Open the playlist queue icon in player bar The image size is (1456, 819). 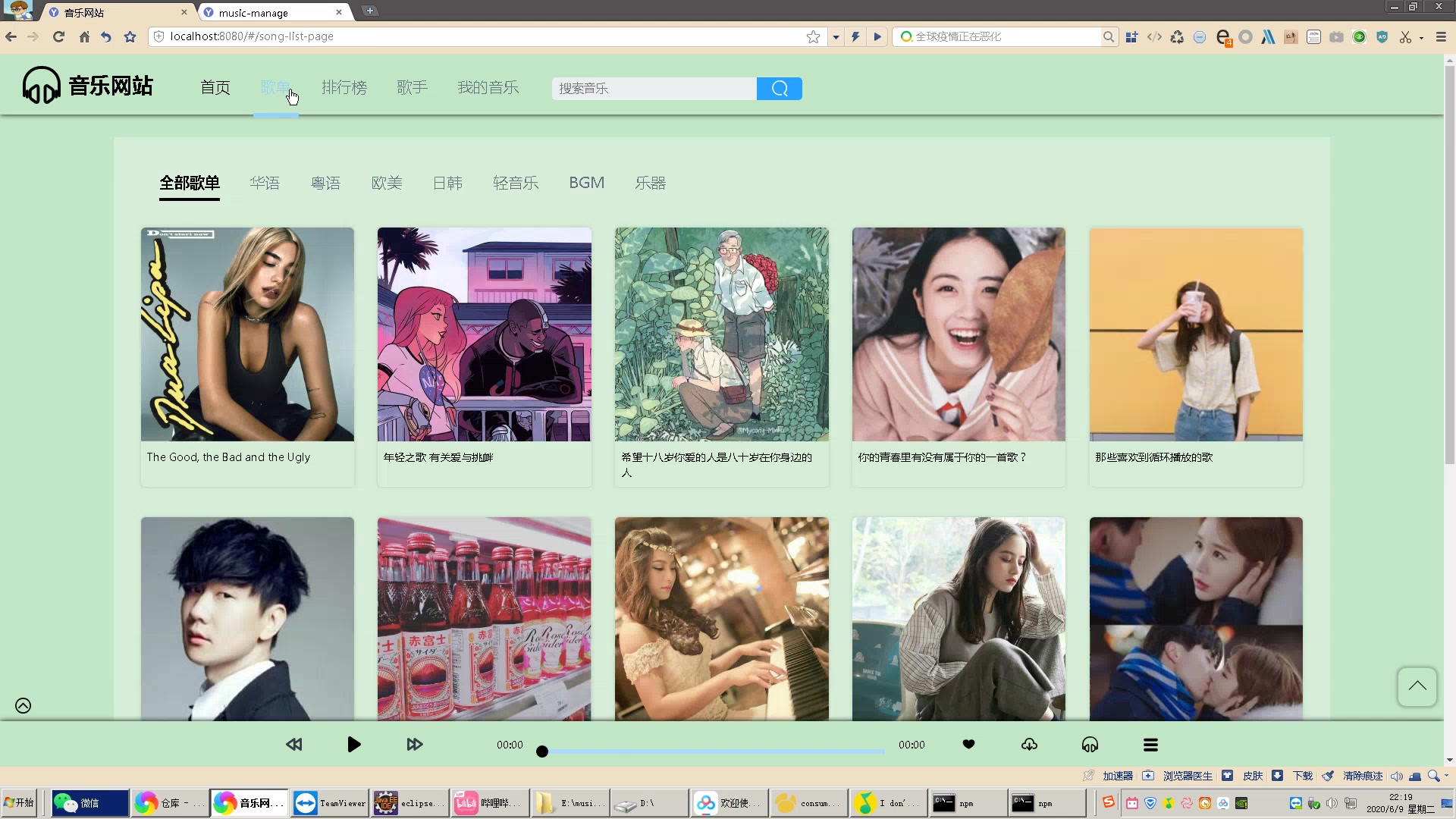(1150, 744)
